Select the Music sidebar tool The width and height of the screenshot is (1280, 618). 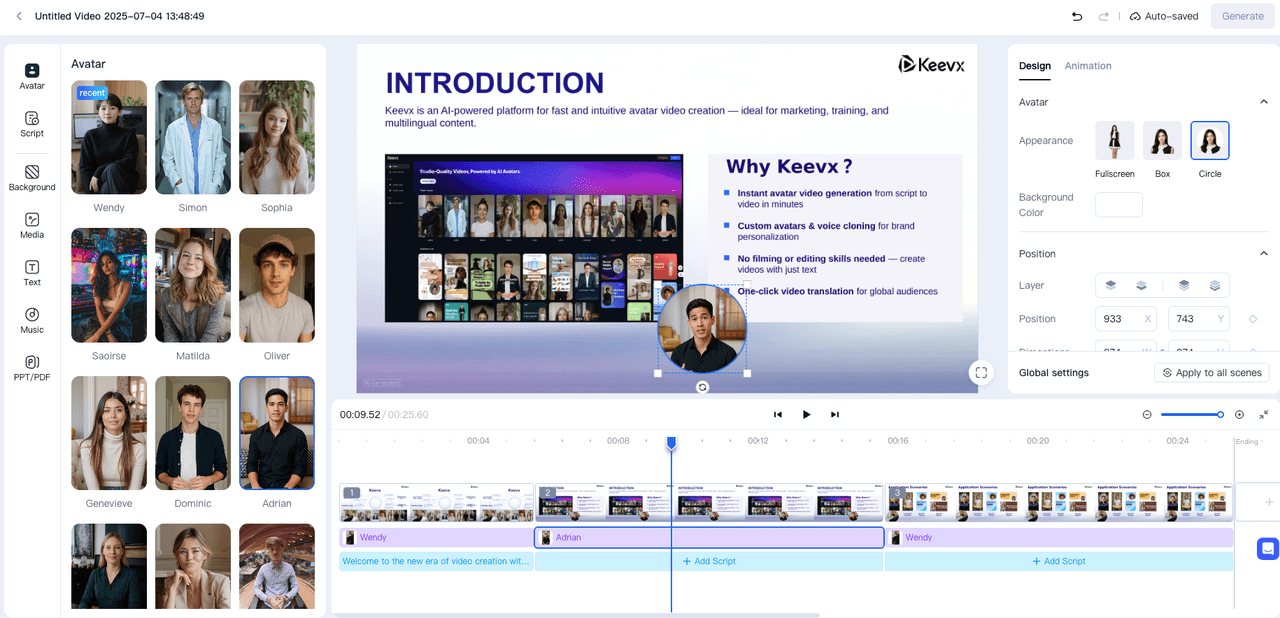32,320
